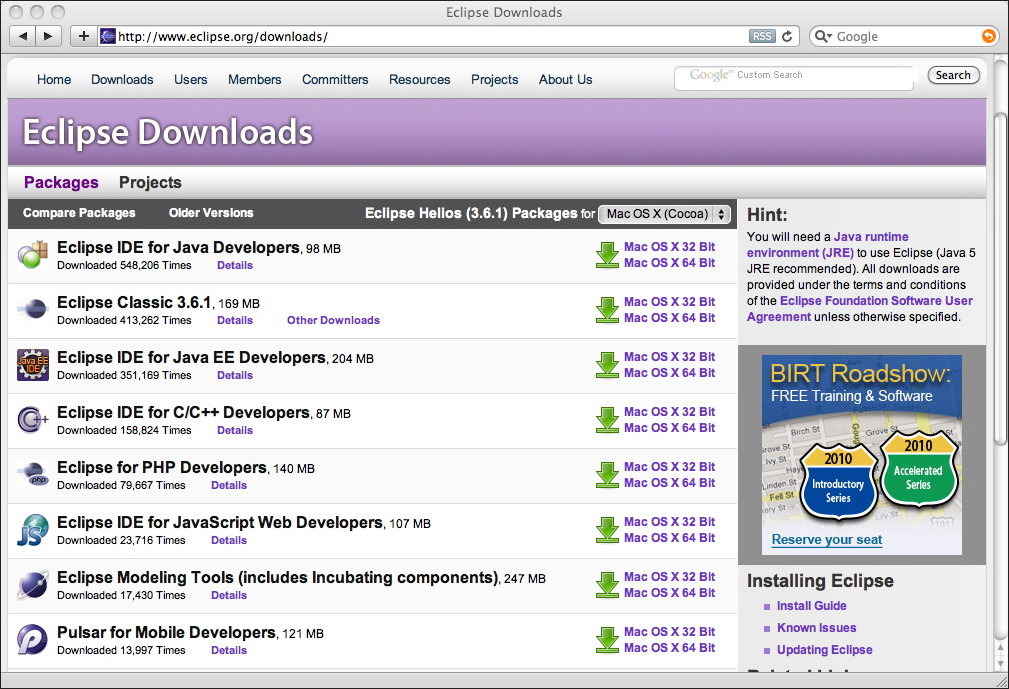Switch to the Packages tab
The height and width of the screenshot is (689, 1009).
pos(61,182)
